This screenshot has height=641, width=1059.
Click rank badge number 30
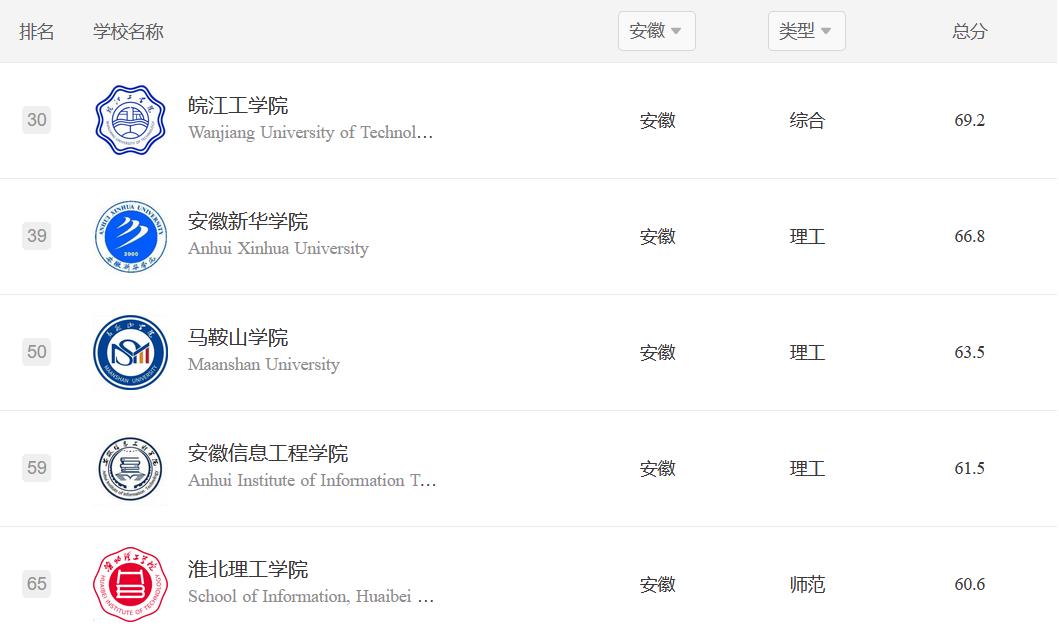(x=37, y=120)
